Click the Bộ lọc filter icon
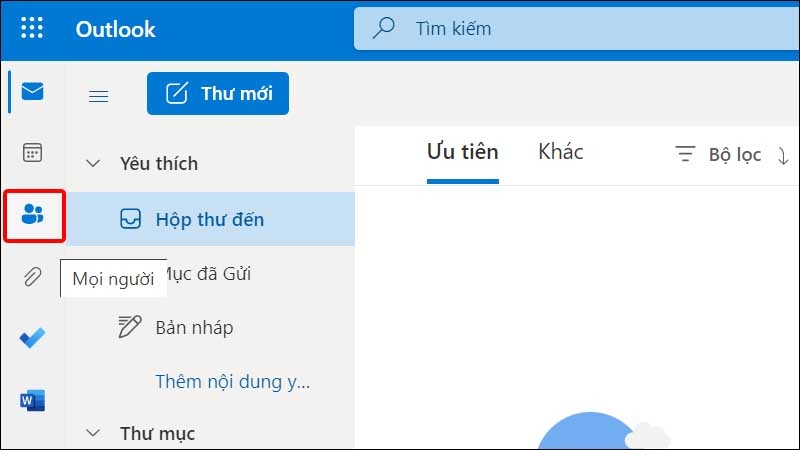Screen dimensions: 800x450 coord(685,154)
